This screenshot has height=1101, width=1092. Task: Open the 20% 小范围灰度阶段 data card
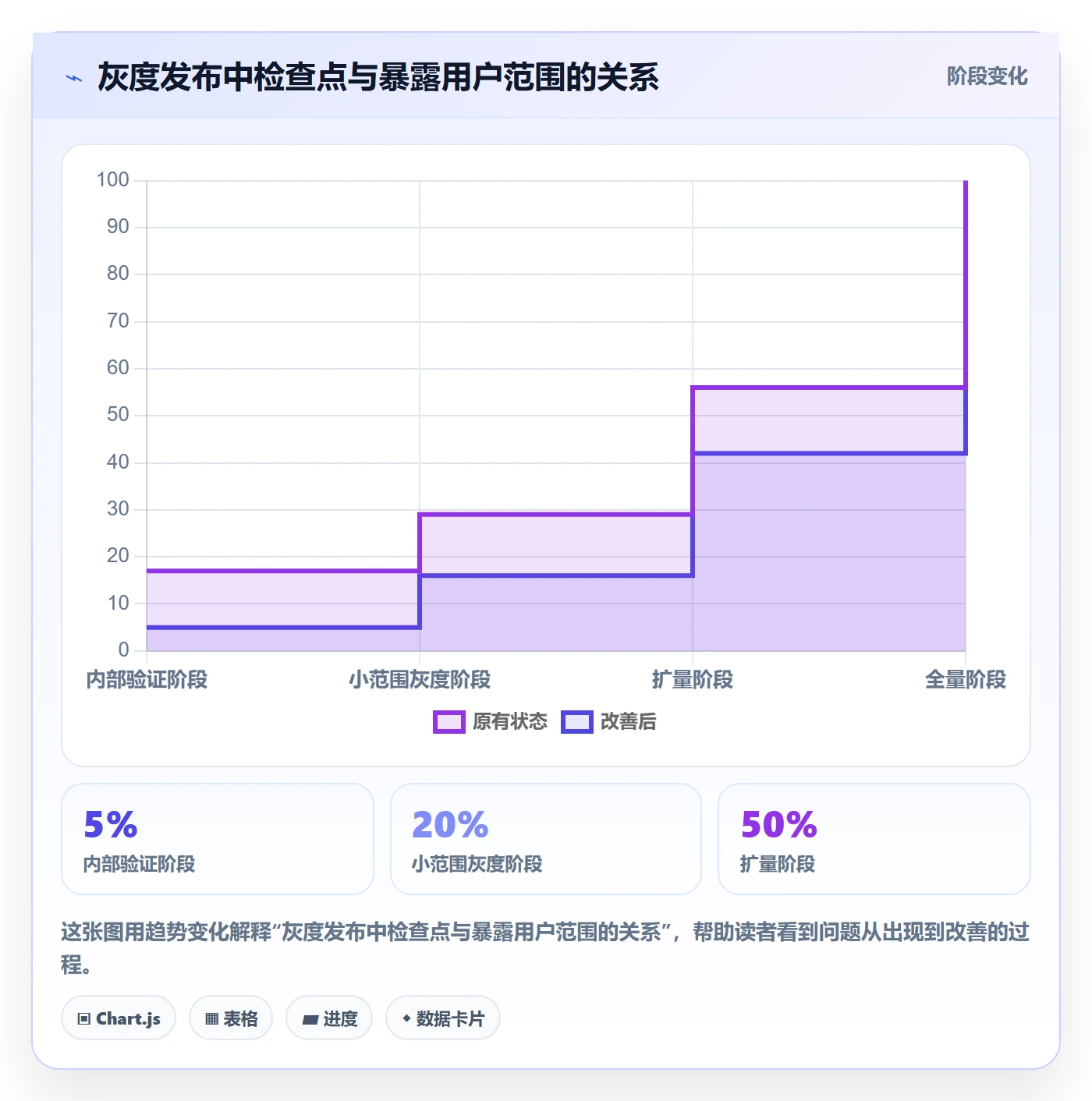coord(546,839)
